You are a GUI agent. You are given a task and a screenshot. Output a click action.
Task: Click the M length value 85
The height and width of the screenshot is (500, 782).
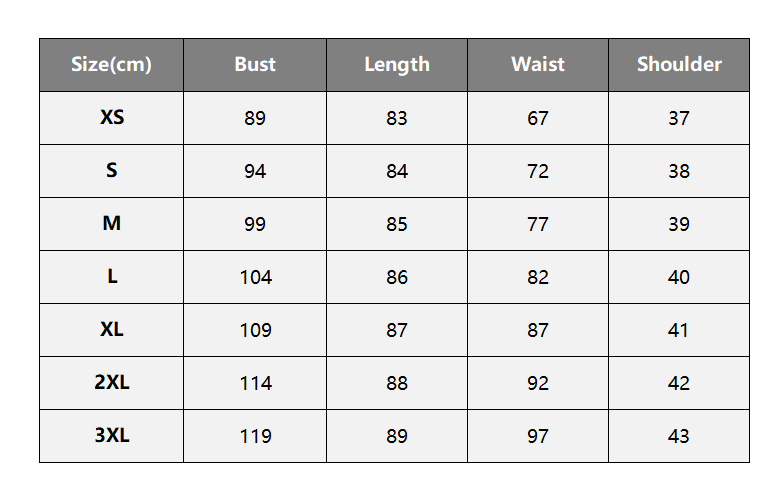397,224
